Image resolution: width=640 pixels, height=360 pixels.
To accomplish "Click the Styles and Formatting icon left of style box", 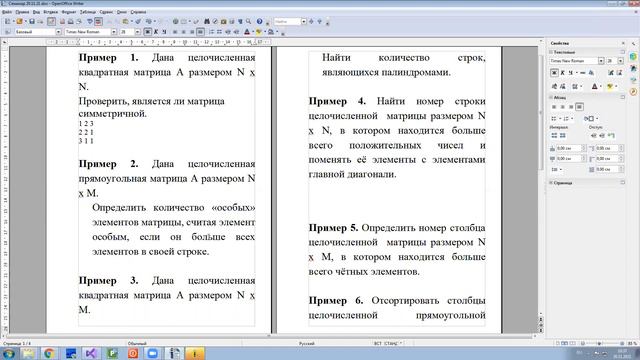I will [x=7, y=31].
